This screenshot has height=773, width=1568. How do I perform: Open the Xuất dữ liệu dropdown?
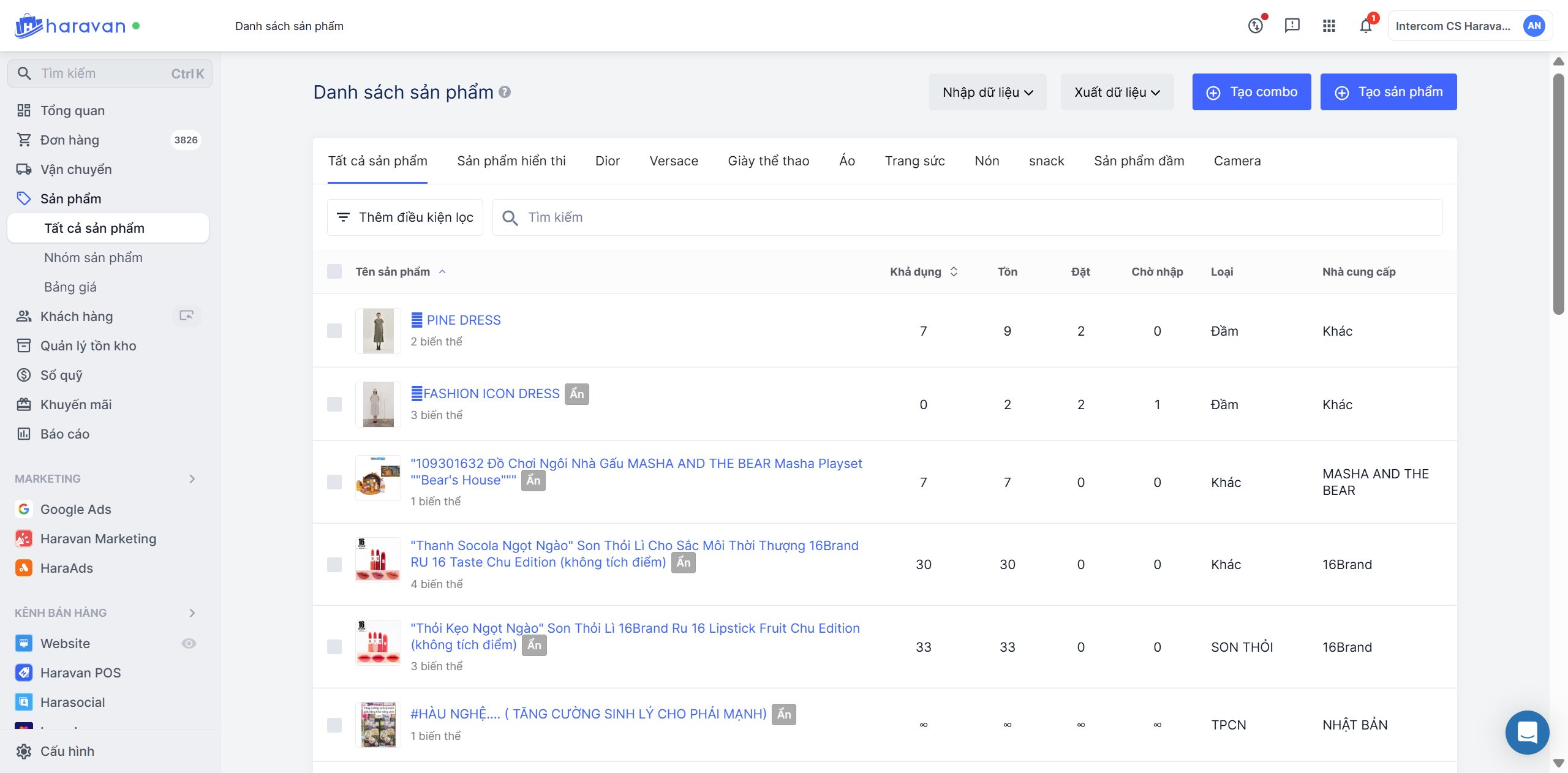pyautogui.click(x=1117, y=92)
